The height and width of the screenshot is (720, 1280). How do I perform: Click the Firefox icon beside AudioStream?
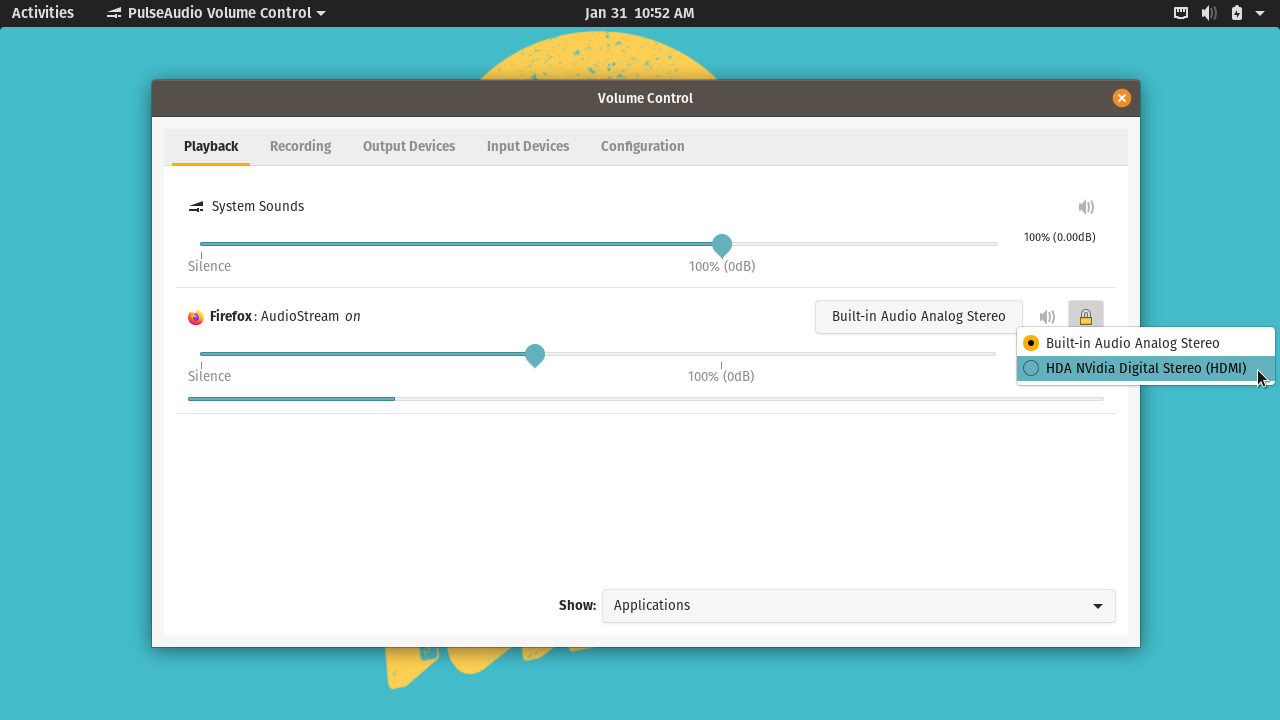pos(194,316)
